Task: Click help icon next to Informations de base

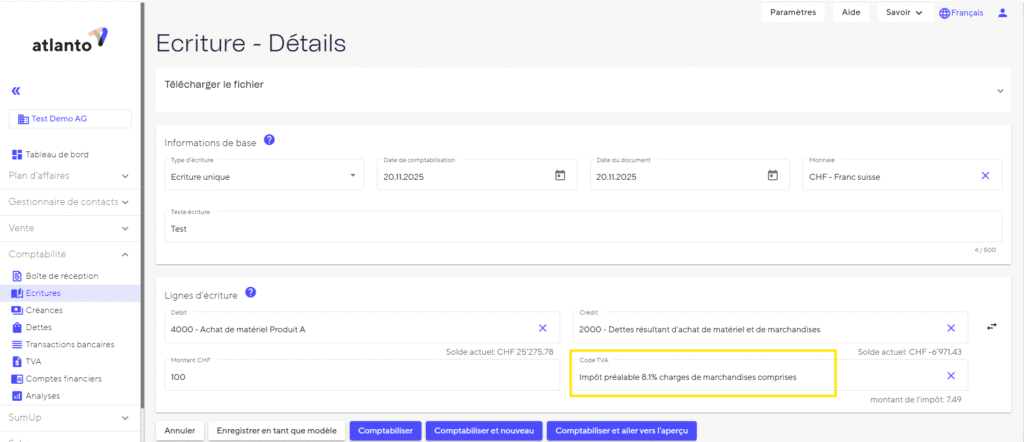Action: click(269, 141)
